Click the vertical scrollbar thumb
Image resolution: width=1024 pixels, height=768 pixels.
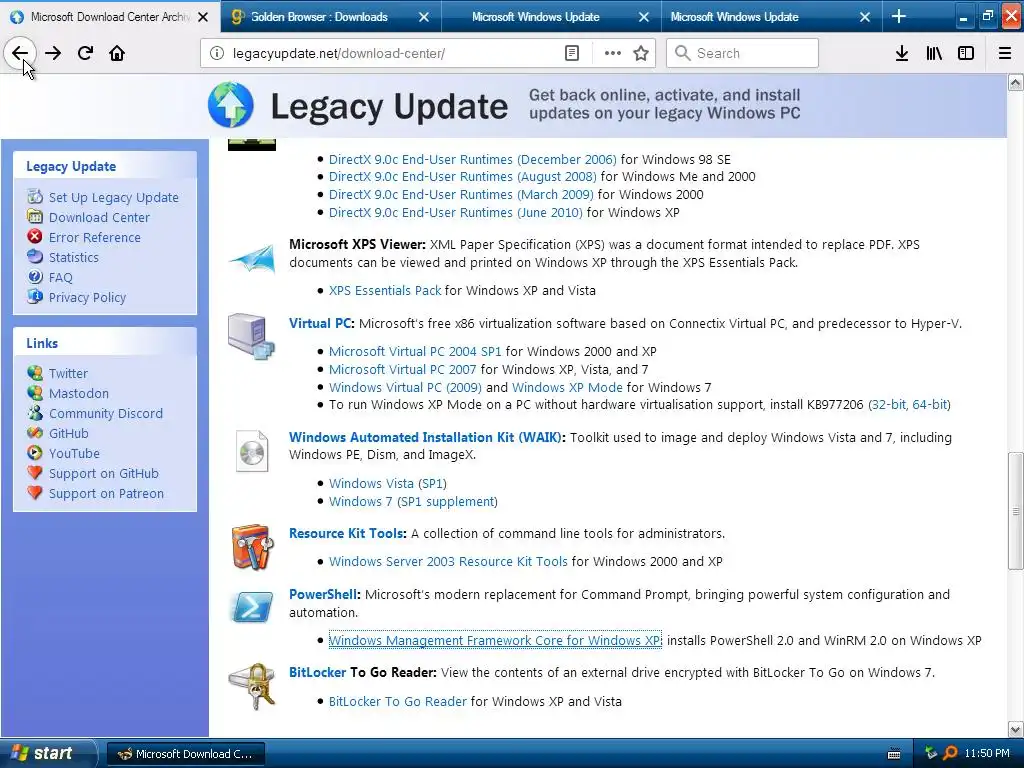[x=1016, y=511]
